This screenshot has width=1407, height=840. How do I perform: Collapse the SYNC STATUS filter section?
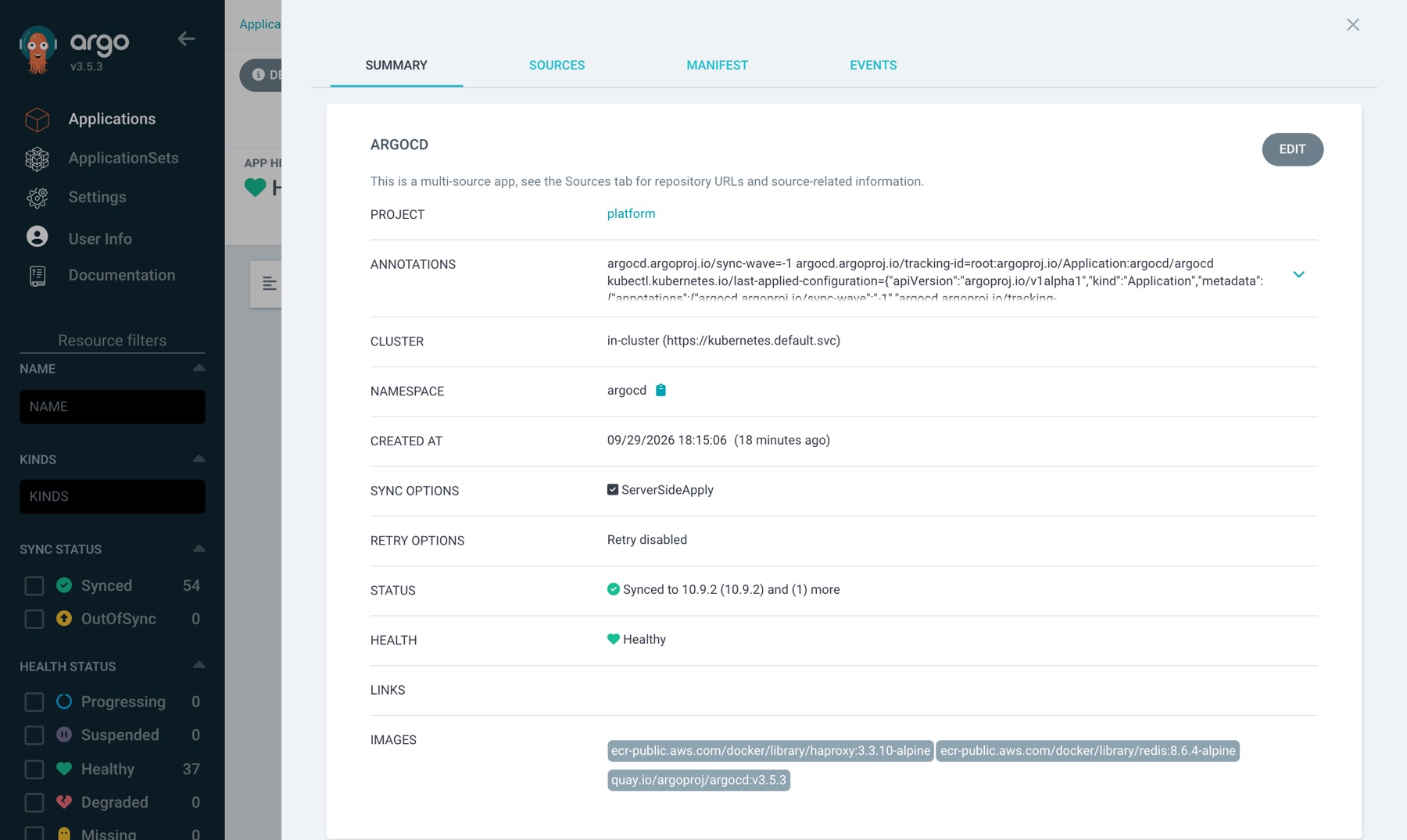click(199, 549)
